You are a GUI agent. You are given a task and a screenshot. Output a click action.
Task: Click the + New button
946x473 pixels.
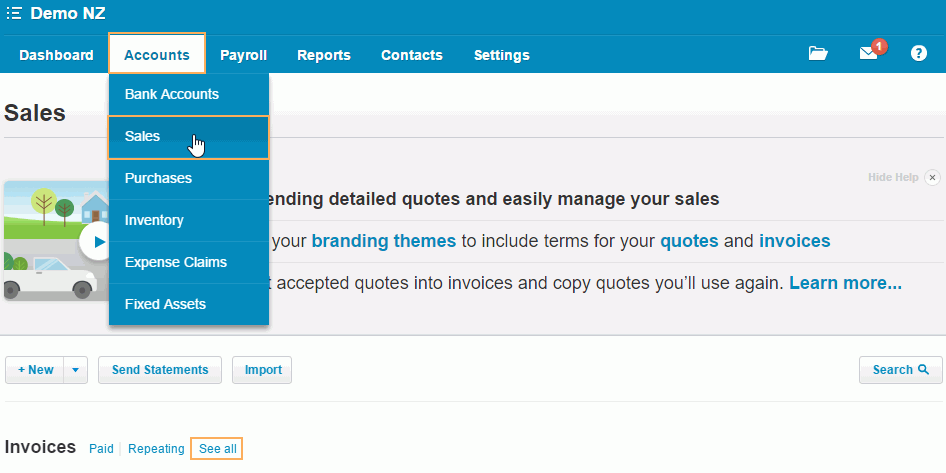pos(35,370)
